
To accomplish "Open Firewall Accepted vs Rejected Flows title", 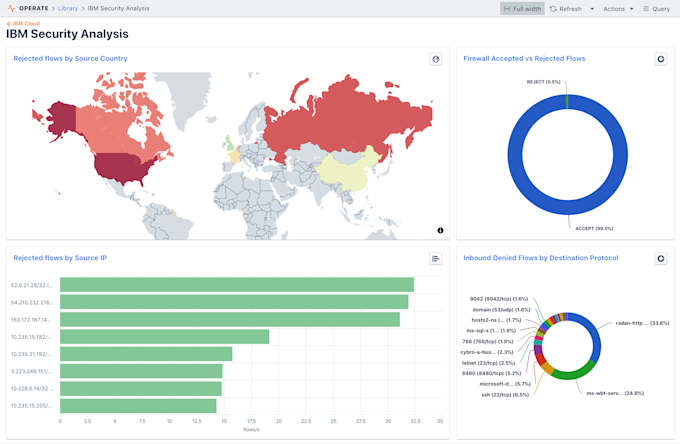I will pyautogui.click(x=524, y=59).
